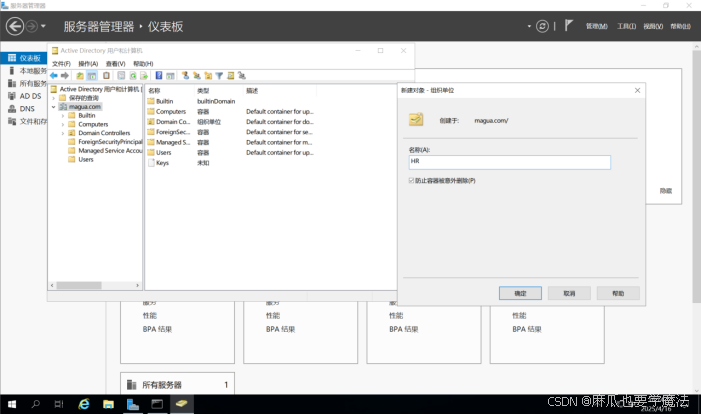Toggle Show/Hide Console Tree toolbar icon
Screen dimensions: 701x415
pos(92,76)
